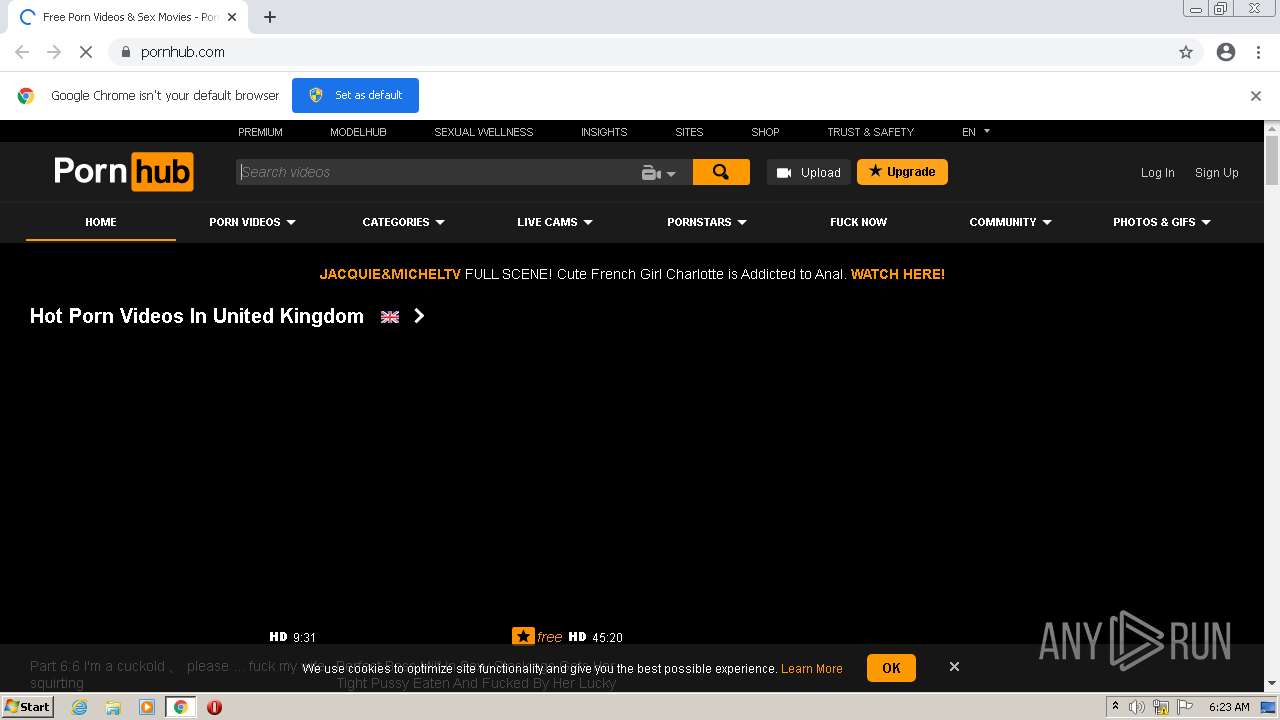Screen dimensions: 1280x720
Task: Select the HOME navigation tab
Action: coord(101,222)
